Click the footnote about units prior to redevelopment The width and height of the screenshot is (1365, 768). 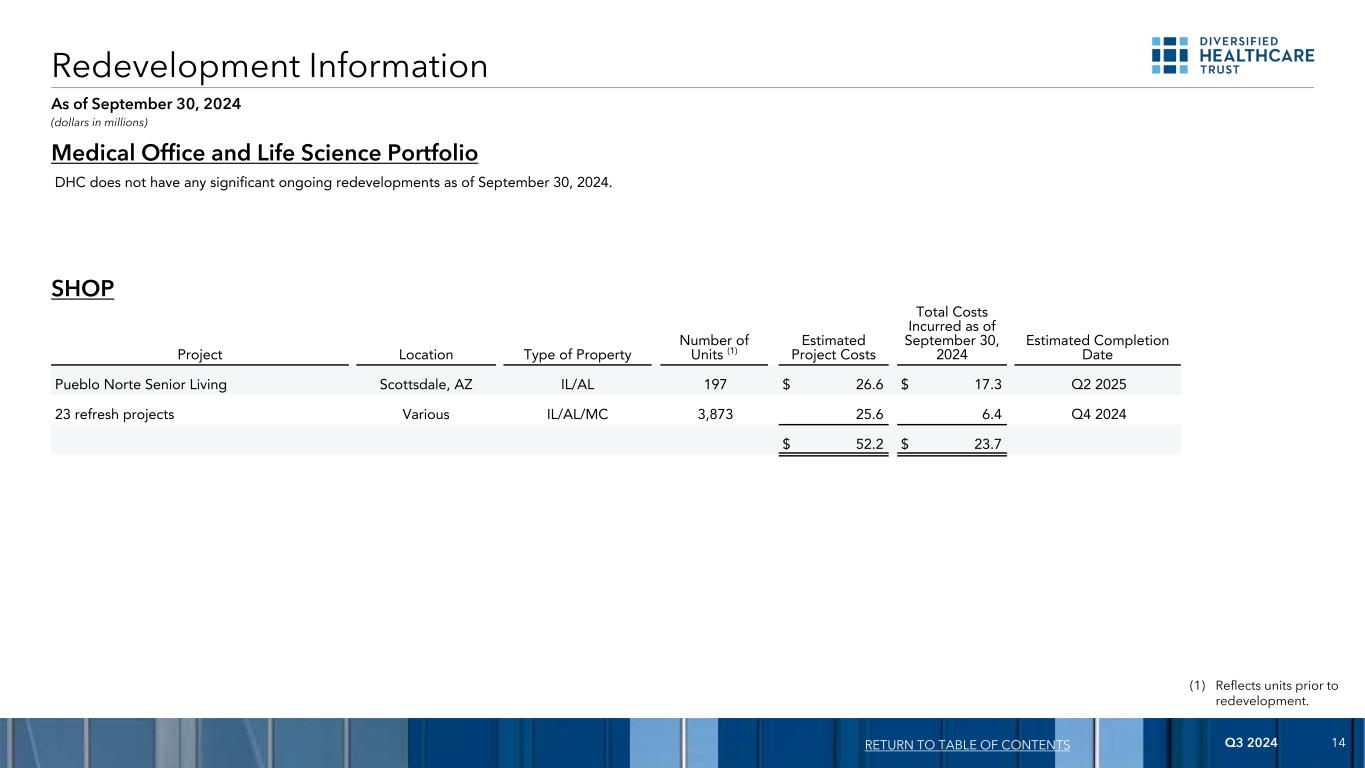coord(1264,693)
